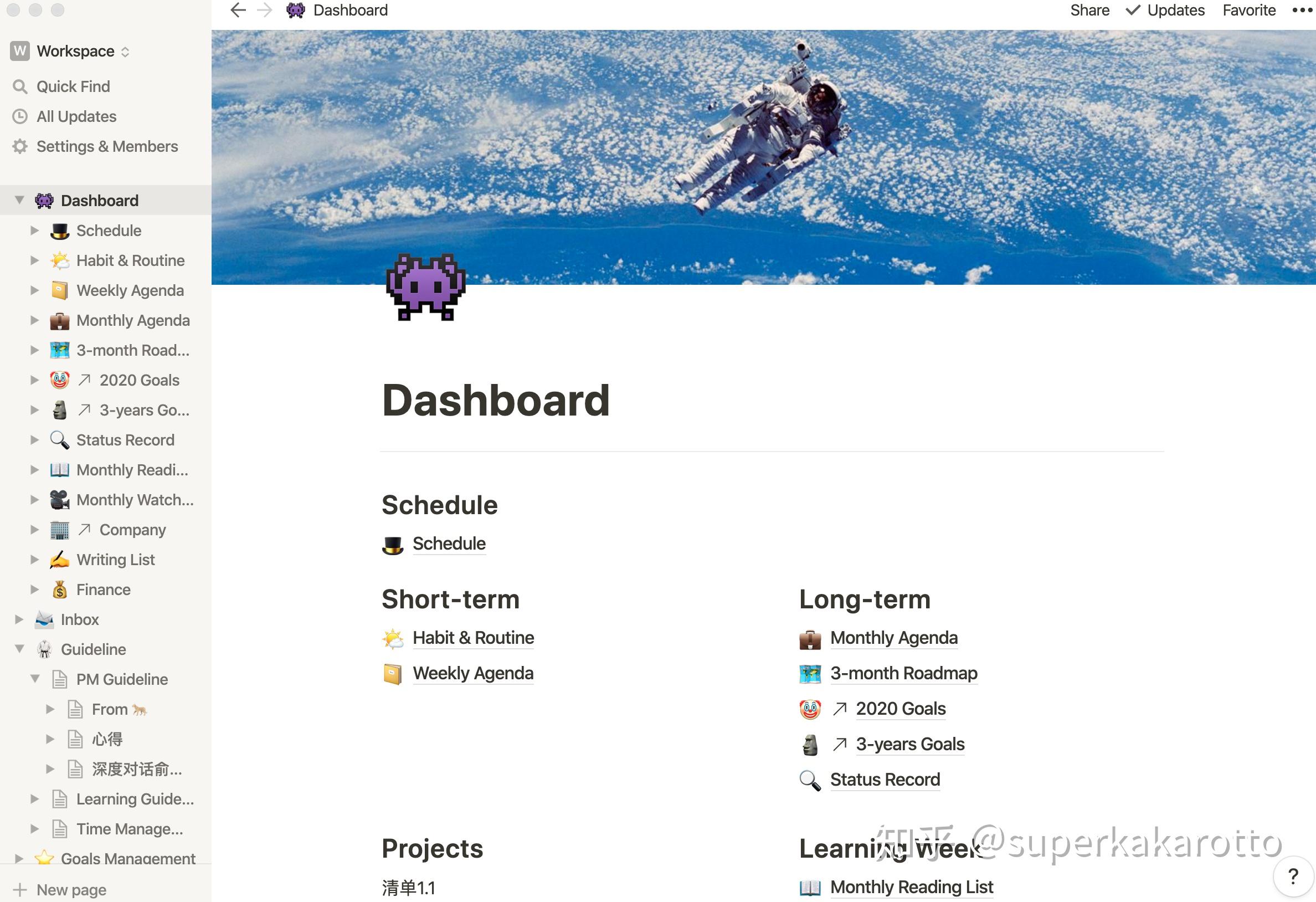Click the back navigation arrow

(238, 10)
